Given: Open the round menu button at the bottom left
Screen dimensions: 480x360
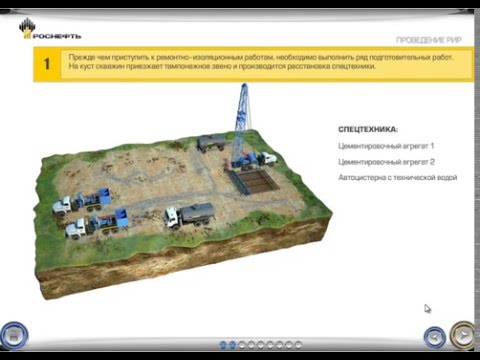Looking at the screenshot, I should pos(14,336).
